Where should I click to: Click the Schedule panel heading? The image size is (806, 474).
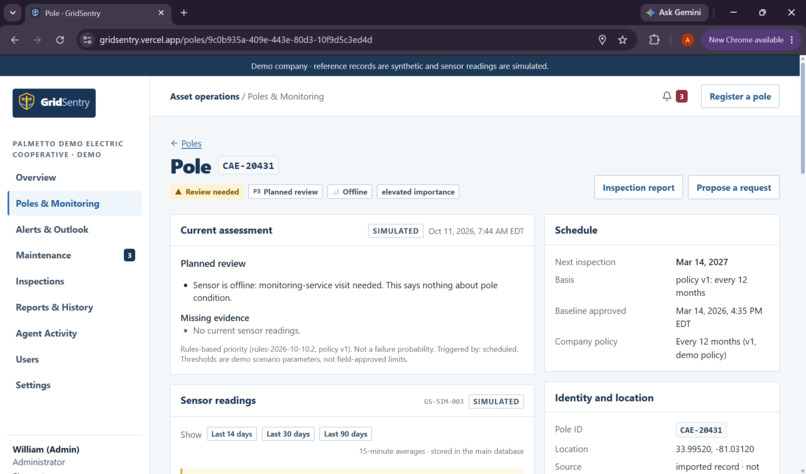[x=576, y=230]
